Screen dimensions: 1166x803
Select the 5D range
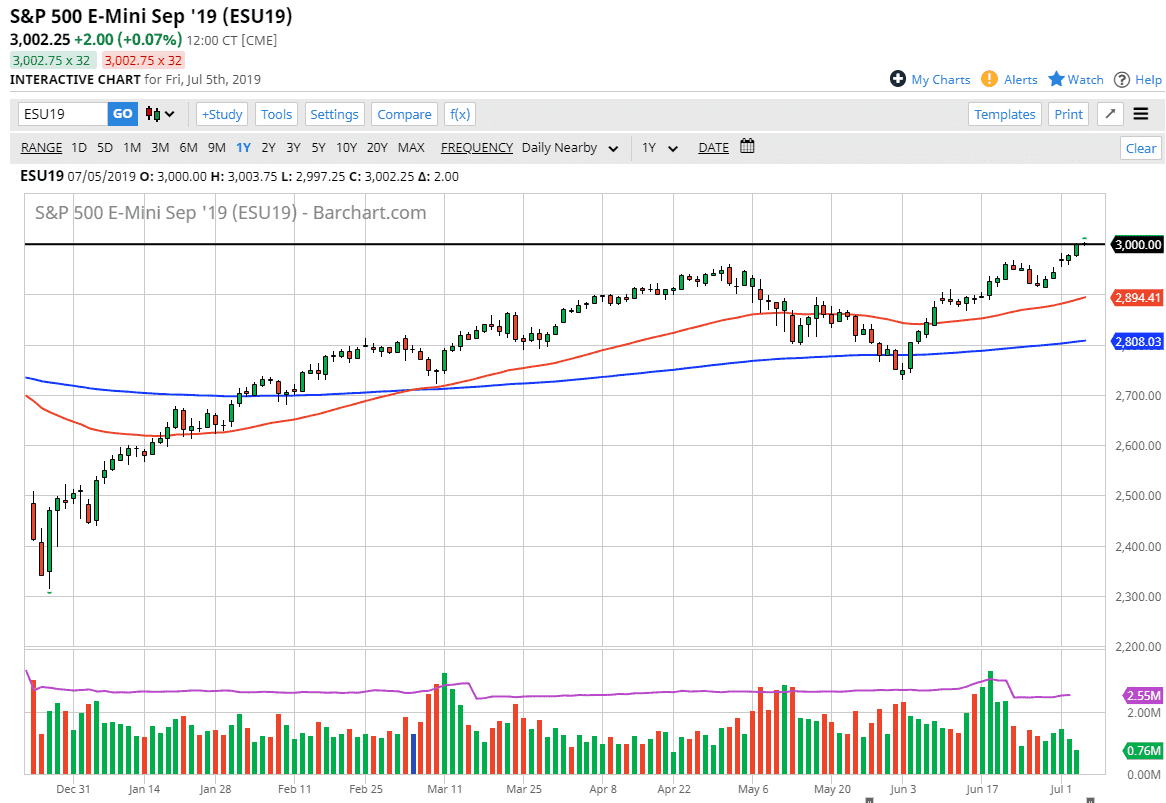click(x=105, y=147)
